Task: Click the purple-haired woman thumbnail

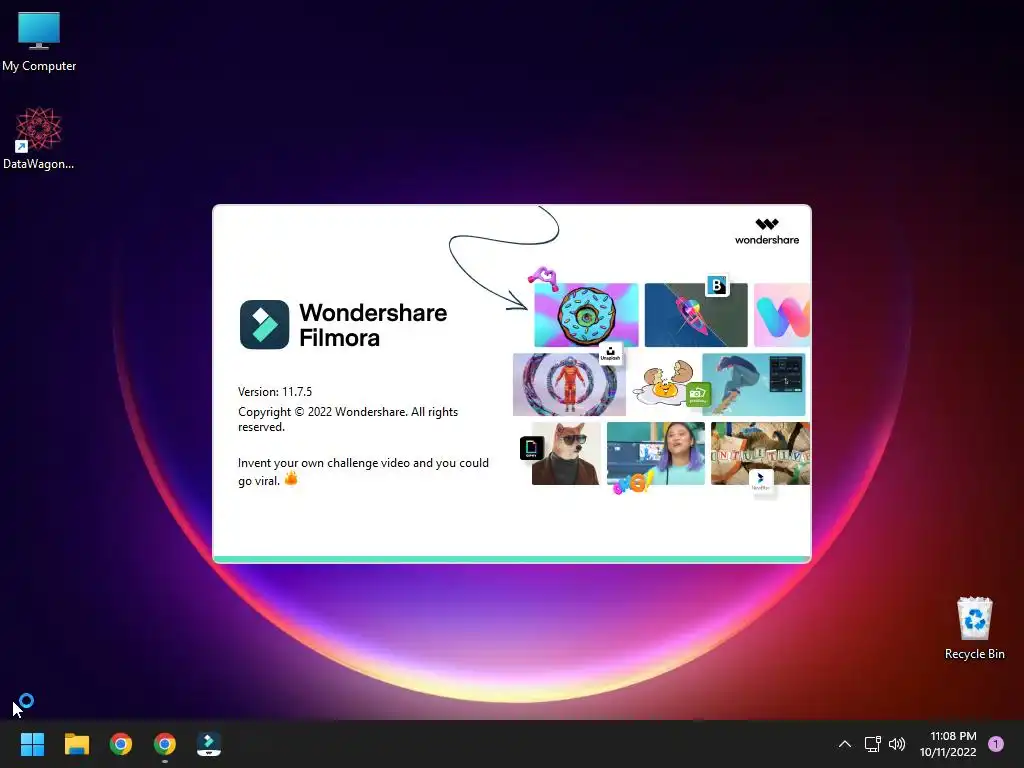Action: [x=656, y=453]
